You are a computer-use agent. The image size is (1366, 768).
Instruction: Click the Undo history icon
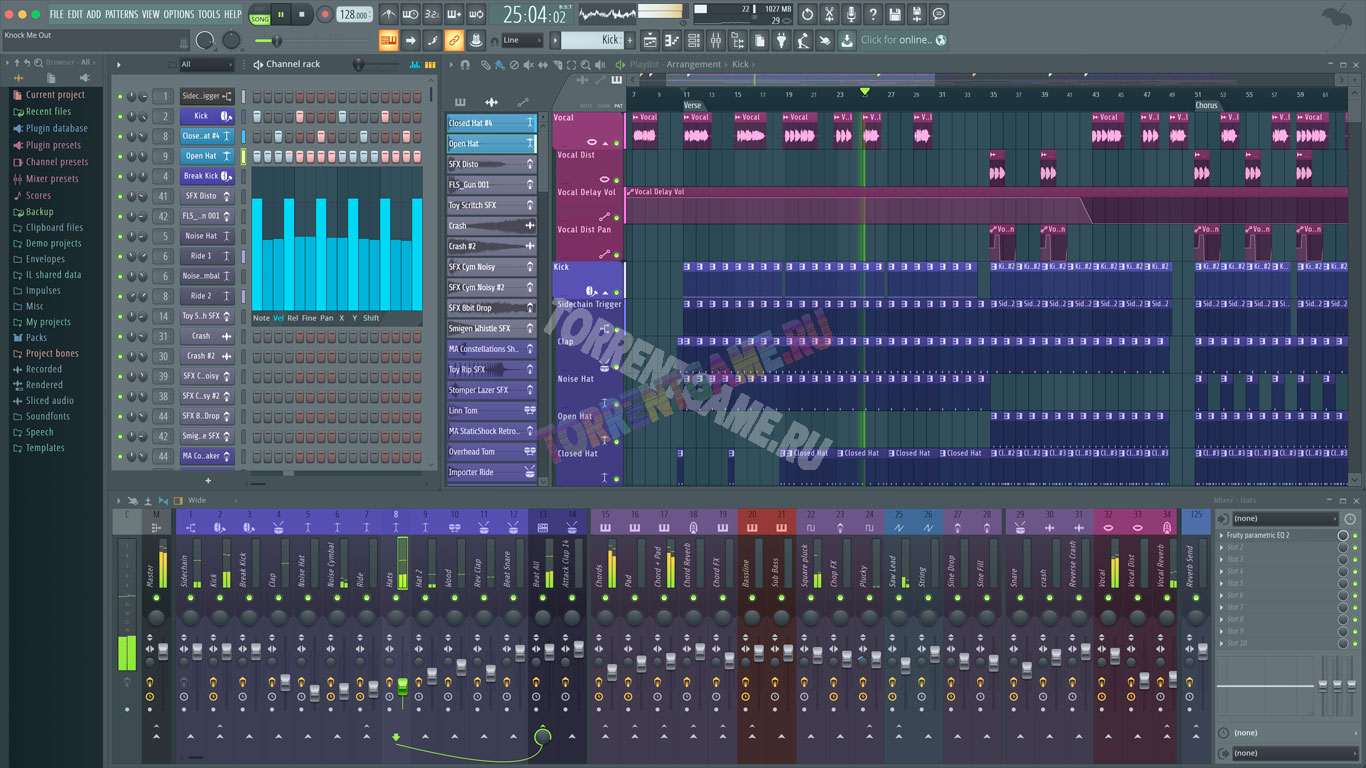point(807,14)
